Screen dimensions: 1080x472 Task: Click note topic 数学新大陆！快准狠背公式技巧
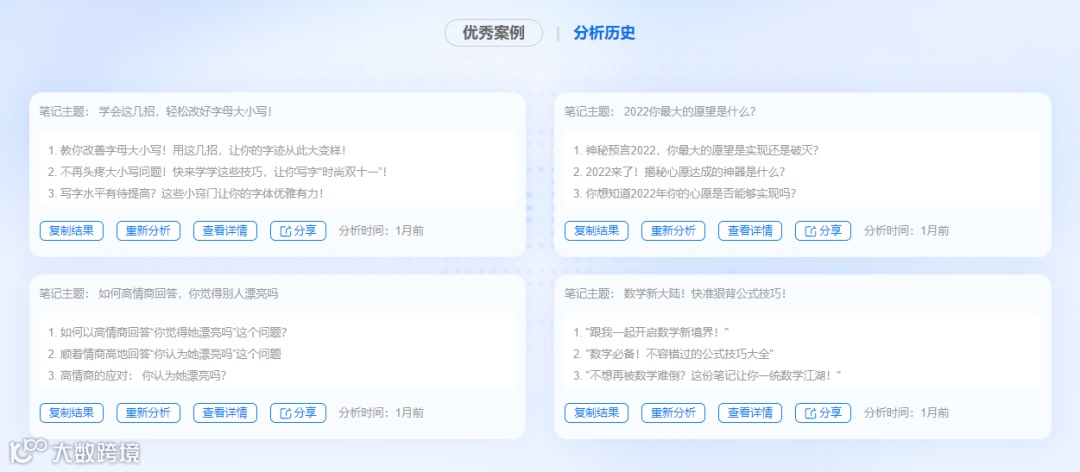tap(705, 293)
